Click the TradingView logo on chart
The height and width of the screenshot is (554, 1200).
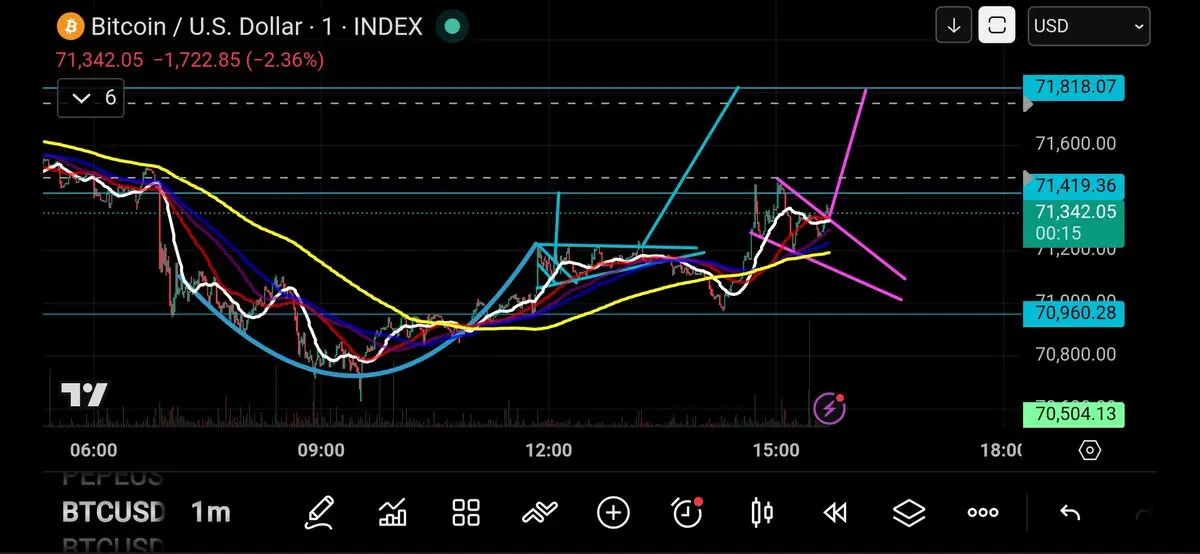point(84,395)
